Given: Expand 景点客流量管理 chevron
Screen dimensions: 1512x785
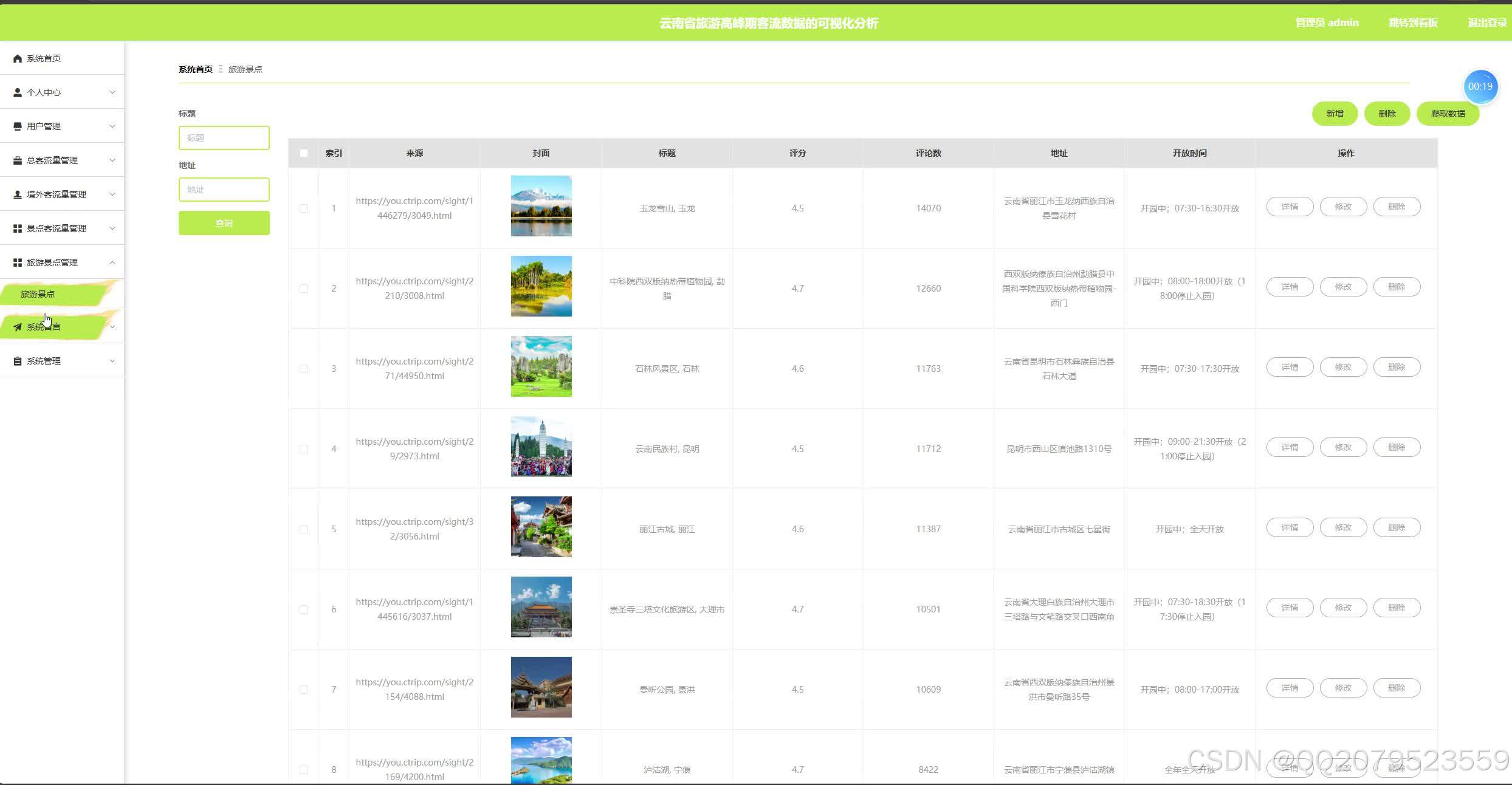Looking at the screenshot, I should (112, 228).
